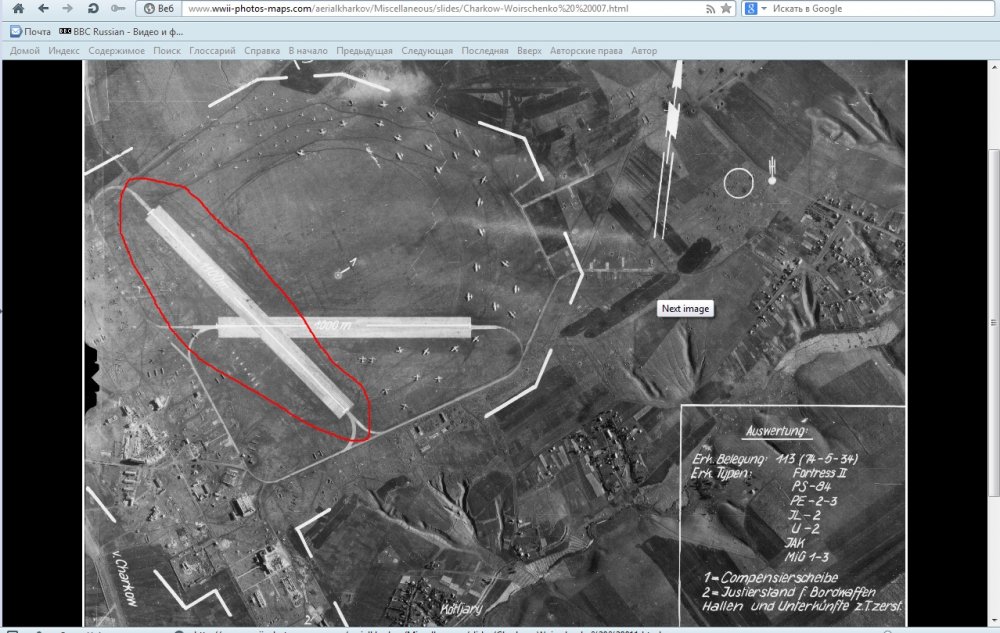Click the Вверх link
The width and height of the screenshot is (1000, 633).
(x=529, y=50)
